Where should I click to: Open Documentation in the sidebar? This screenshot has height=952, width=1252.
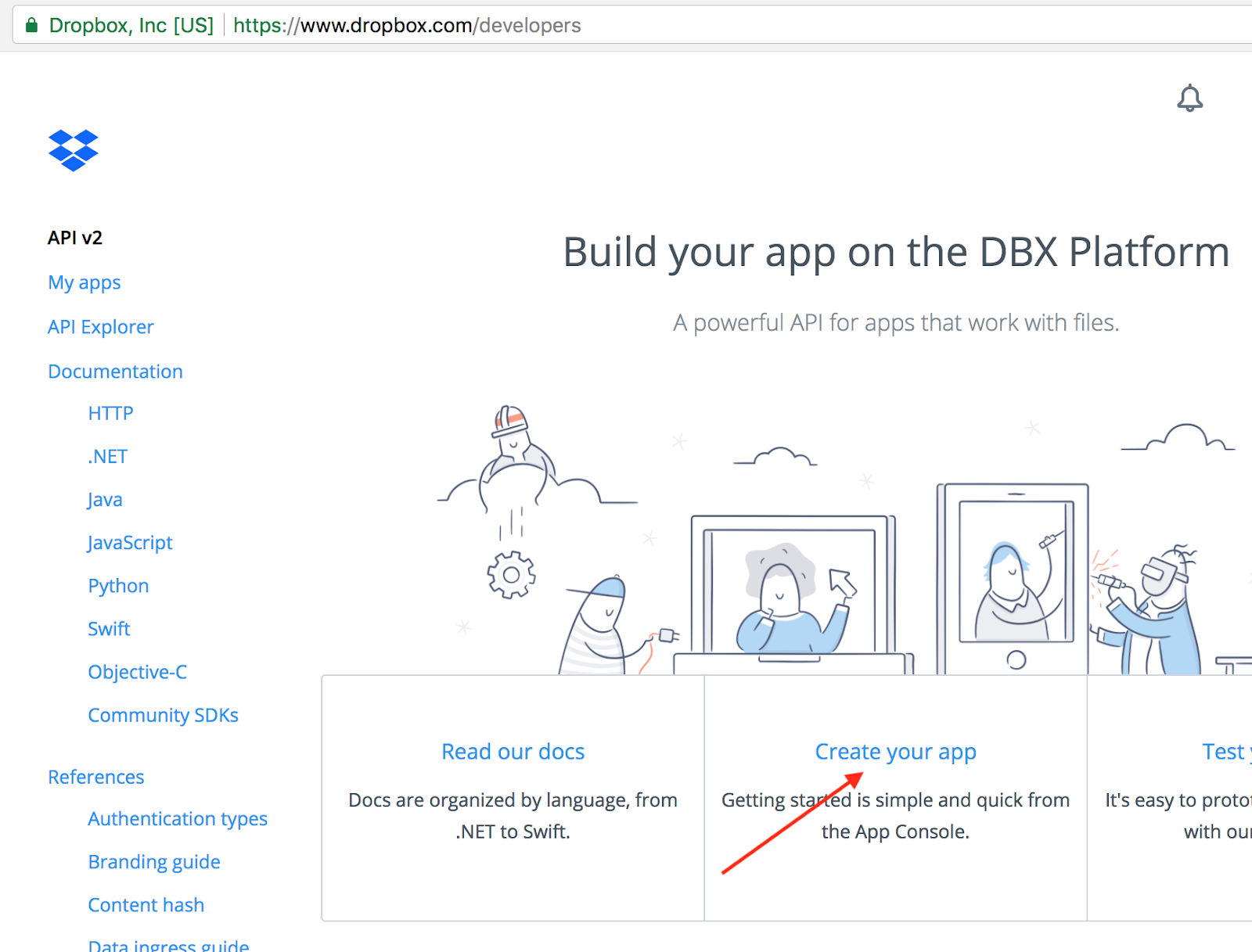(x=115, y=372)
